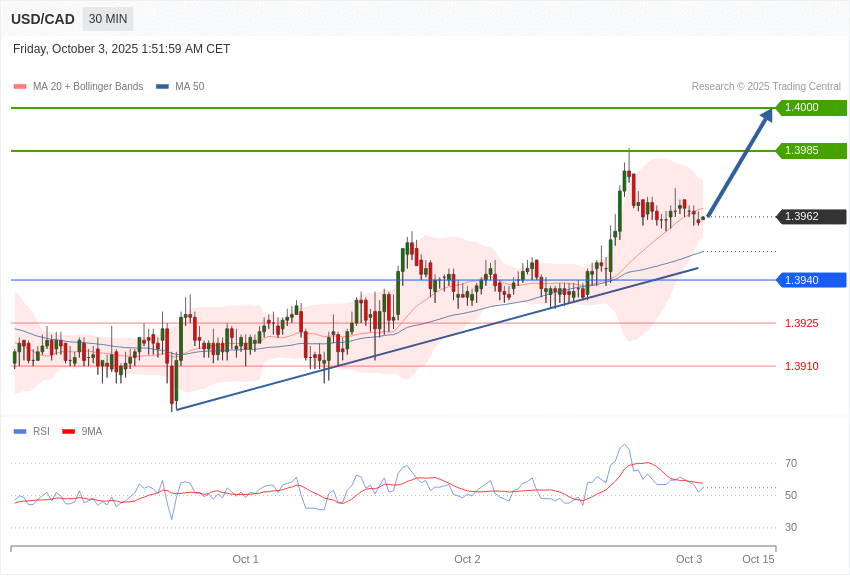Click the red 9MA legend marker

[x=68, y=432]
